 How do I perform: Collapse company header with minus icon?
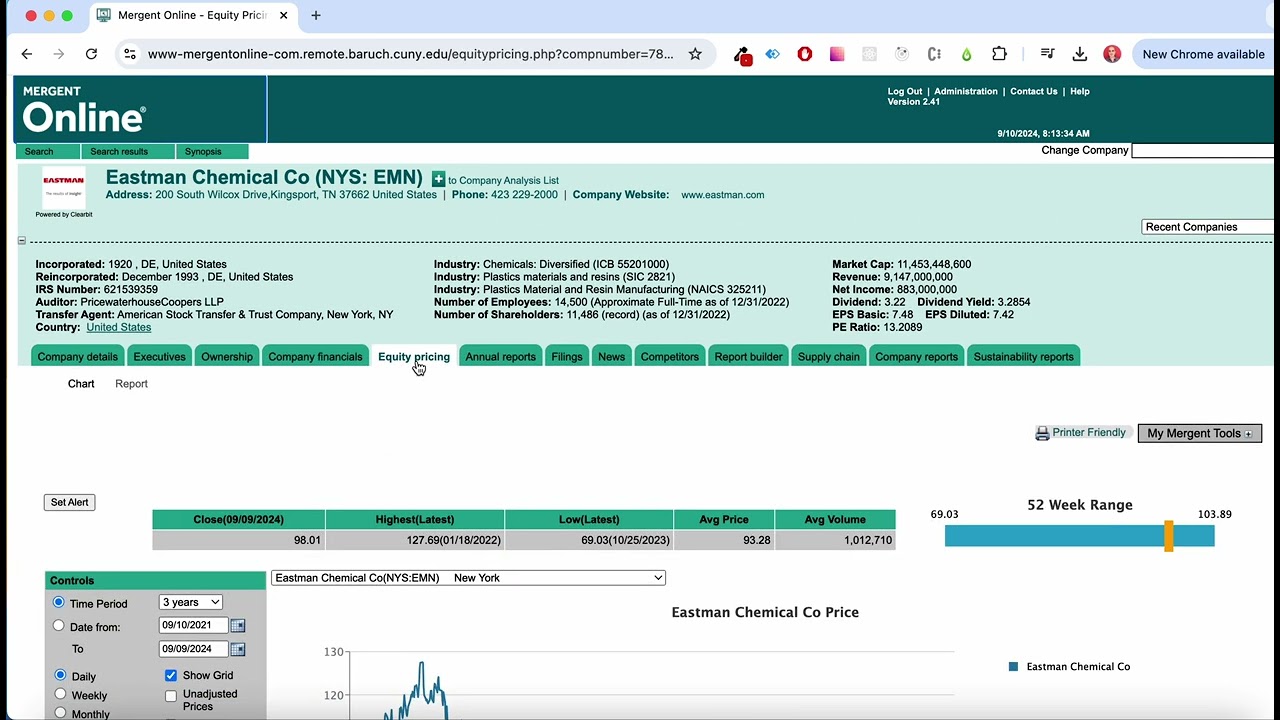click(x=21, y=241)
